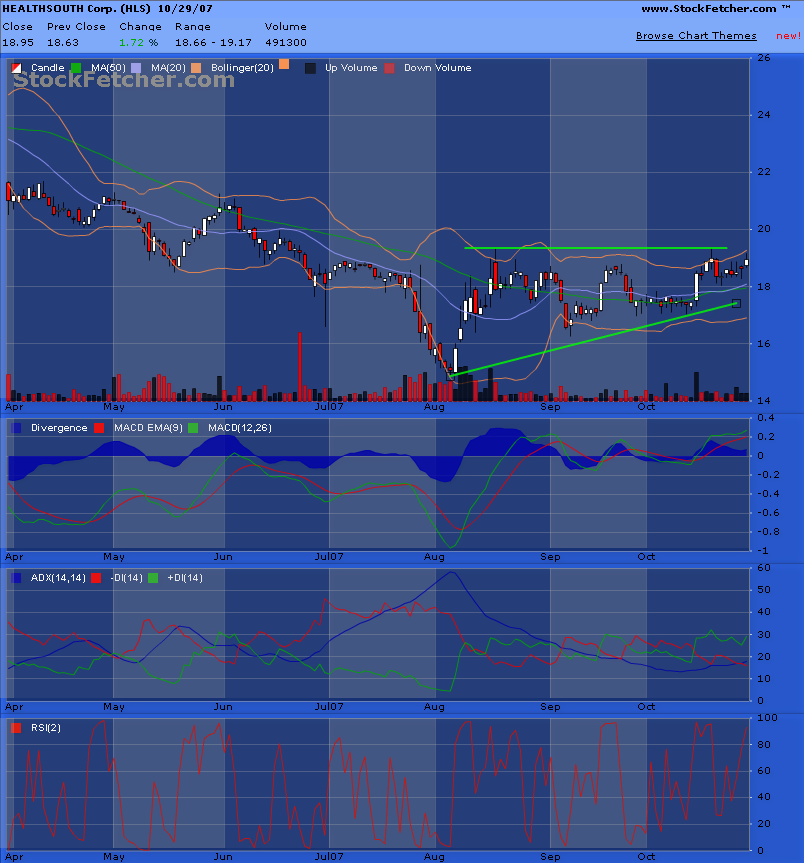
Task: Click the green Change value 1.72
Action: 132,42
